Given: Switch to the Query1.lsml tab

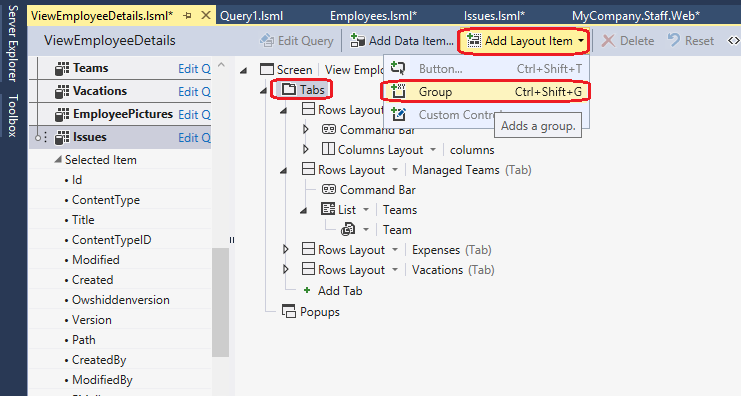Looking at the screenshot, I should 252,16.
